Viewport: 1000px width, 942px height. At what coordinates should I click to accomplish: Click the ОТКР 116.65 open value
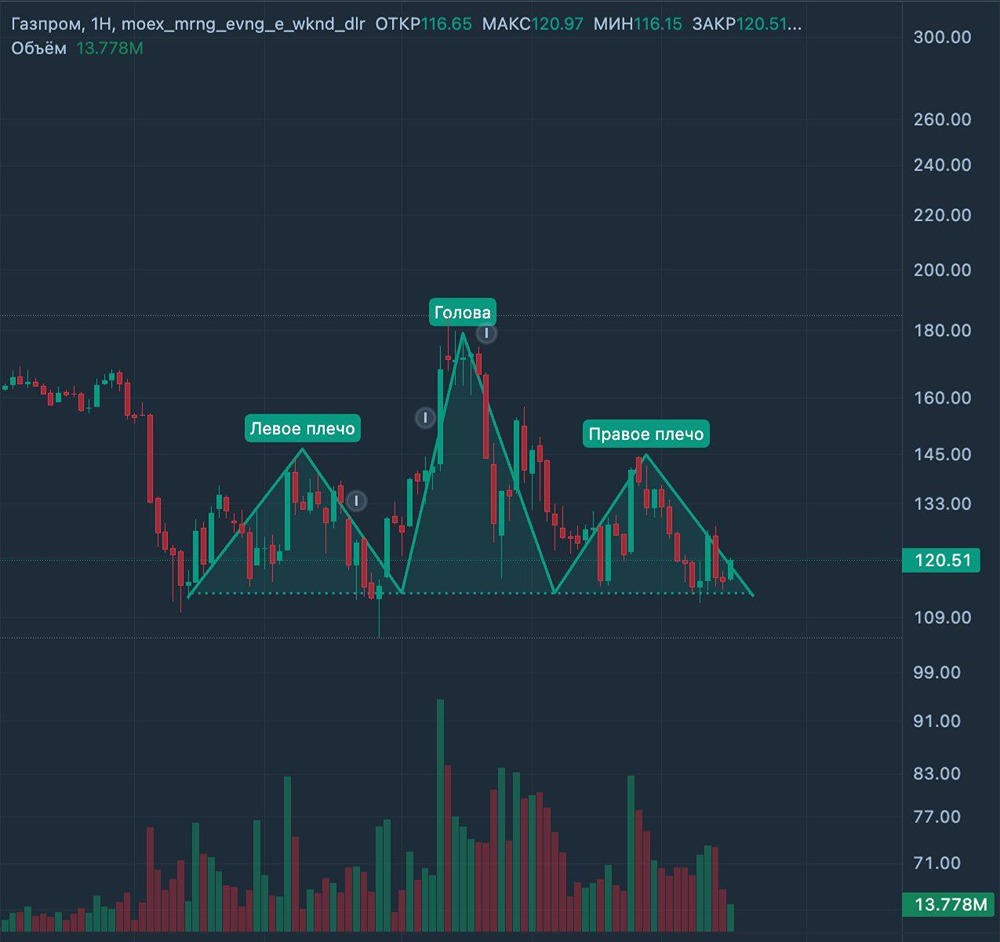pos(423,24)
